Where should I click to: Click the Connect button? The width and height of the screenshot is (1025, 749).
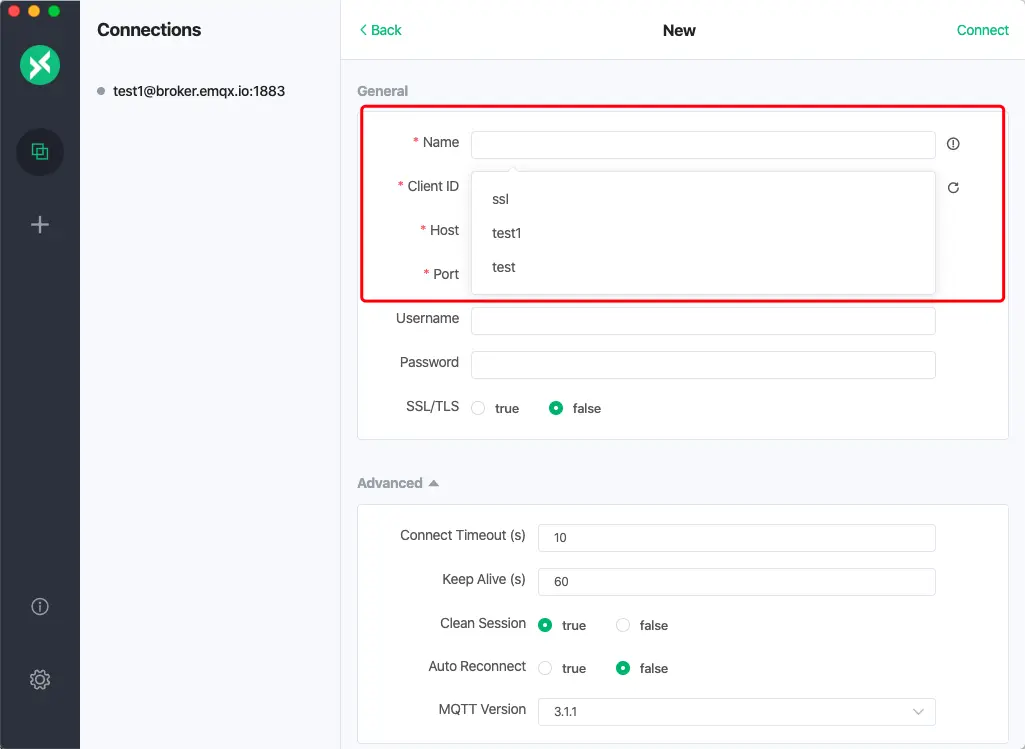[x=982, y=30]
